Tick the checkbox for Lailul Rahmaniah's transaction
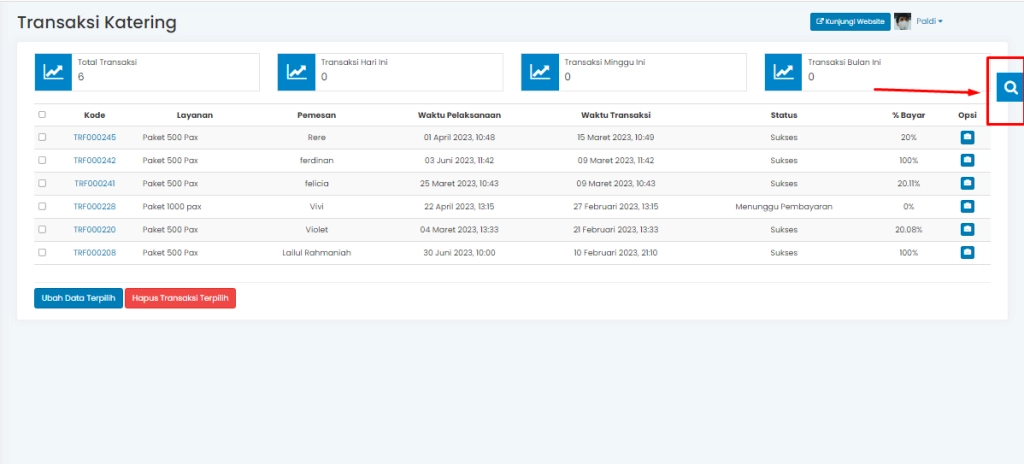1024x464 pixels. click(42, 253)
